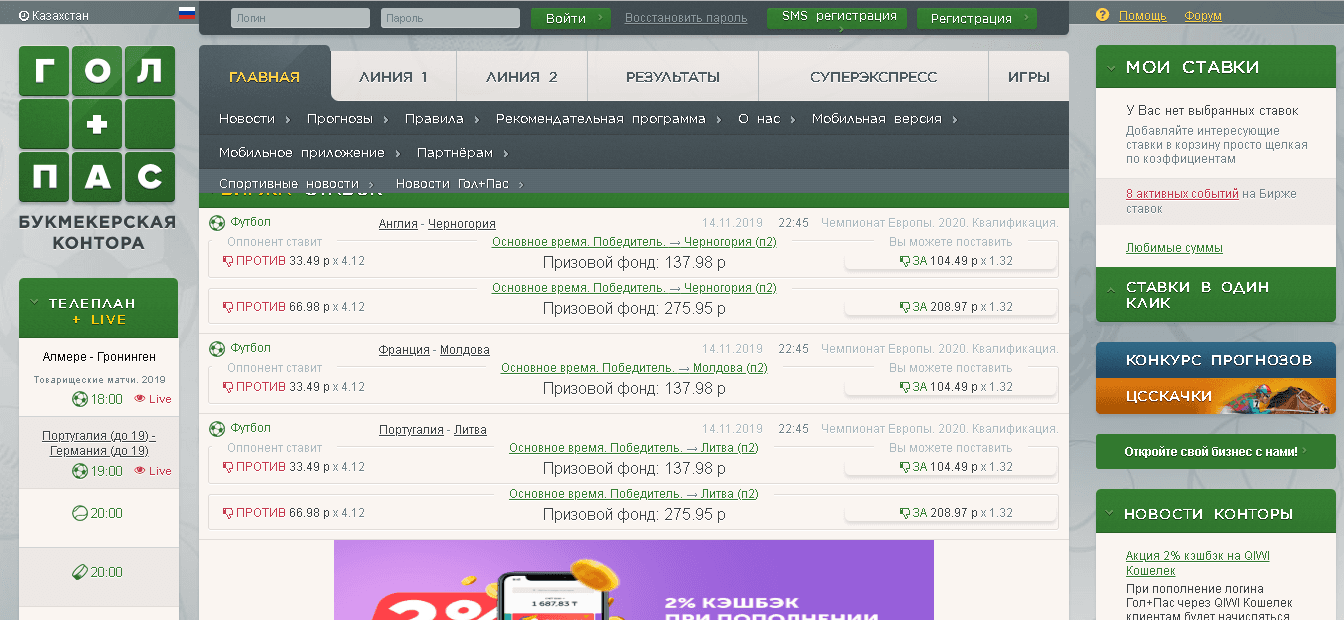Click the clock icon beside Казахстан
The image size is (1344, 620).
click(x=24, y=17)
